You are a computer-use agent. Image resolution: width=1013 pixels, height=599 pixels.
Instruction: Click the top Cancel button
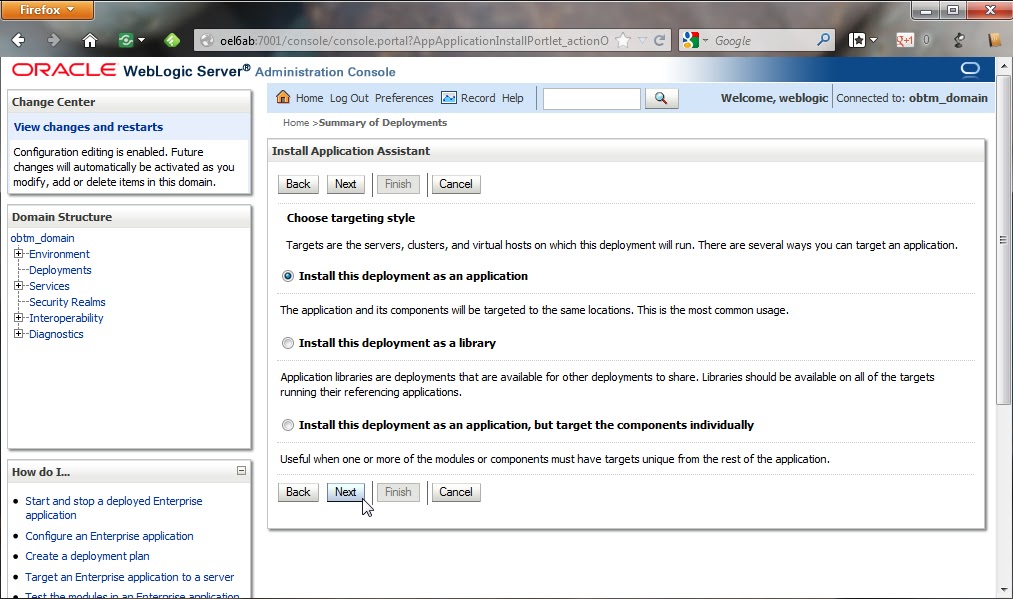point(456,184)
